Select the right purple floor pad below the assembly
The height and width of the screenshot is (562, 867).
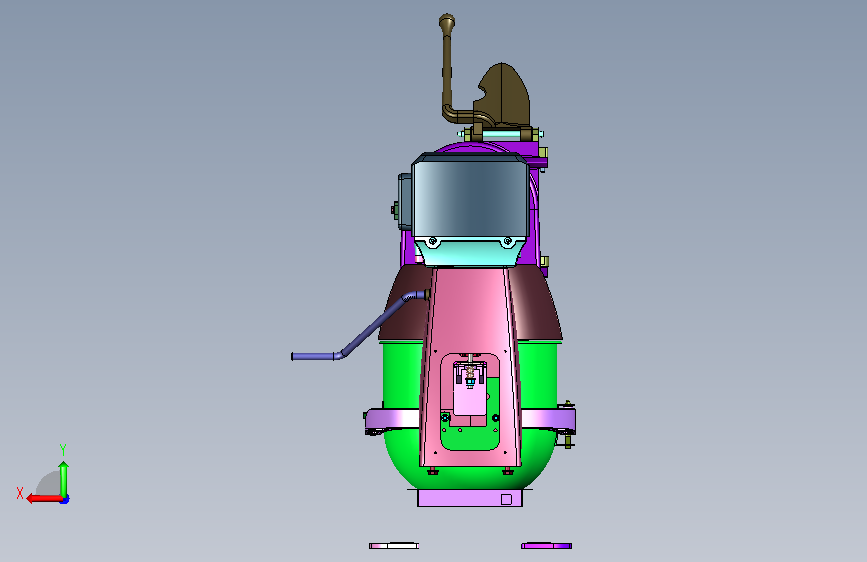[546, 546]
